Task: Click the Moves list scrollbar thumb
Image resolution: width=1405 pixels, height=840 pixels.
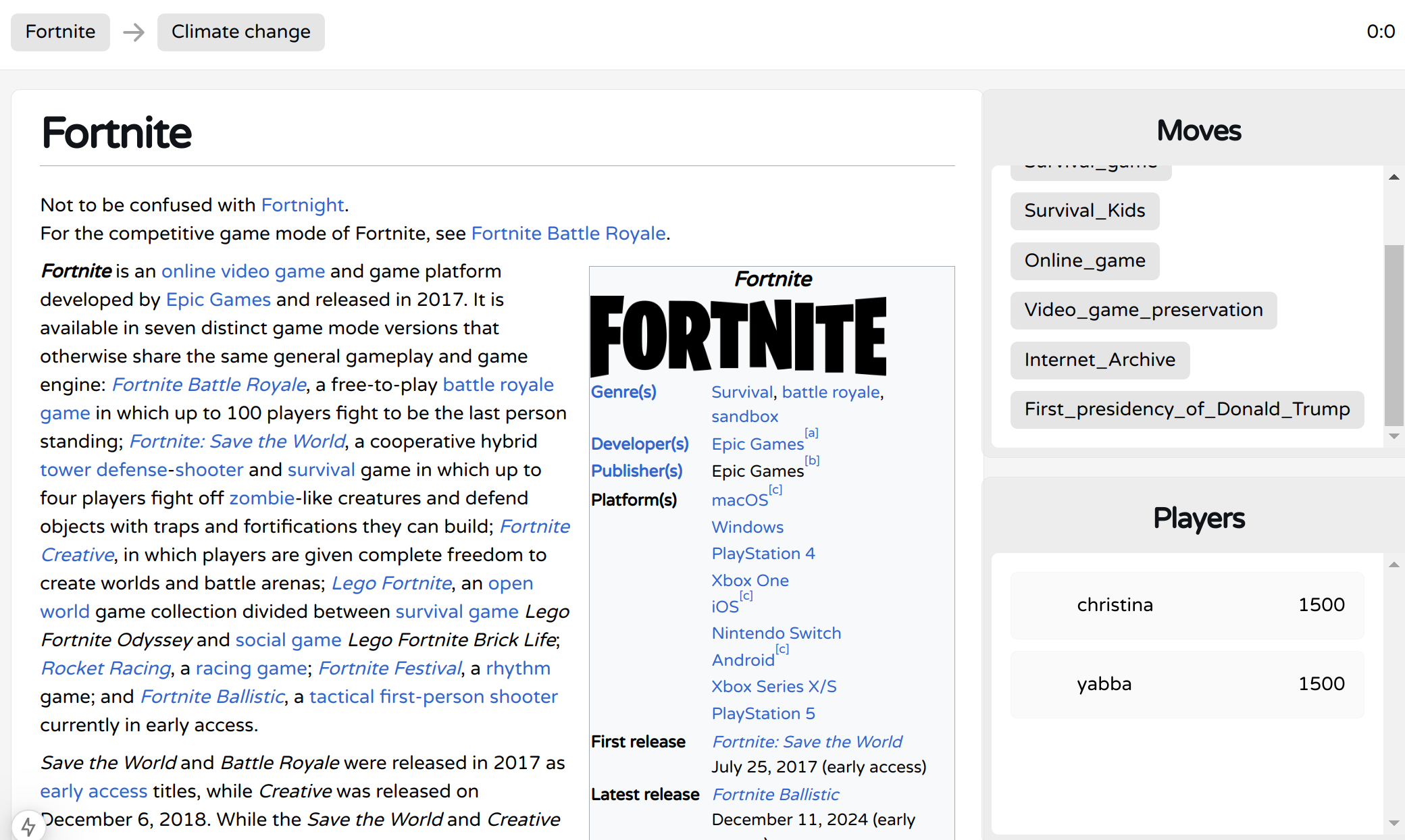Action: (x=1394, y=334)
